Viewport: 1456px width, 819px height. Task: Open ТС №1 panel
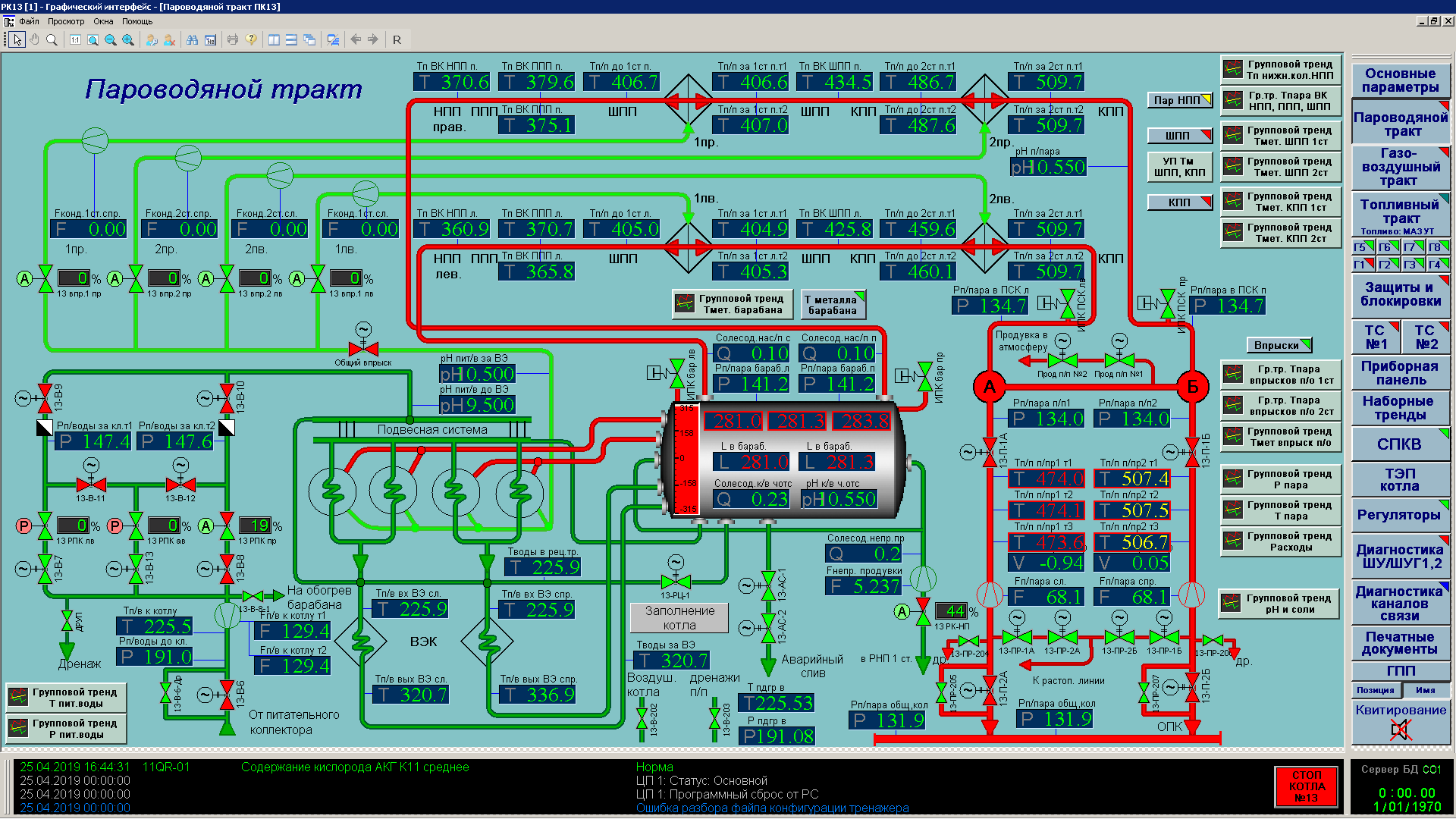click(1376, 337)
